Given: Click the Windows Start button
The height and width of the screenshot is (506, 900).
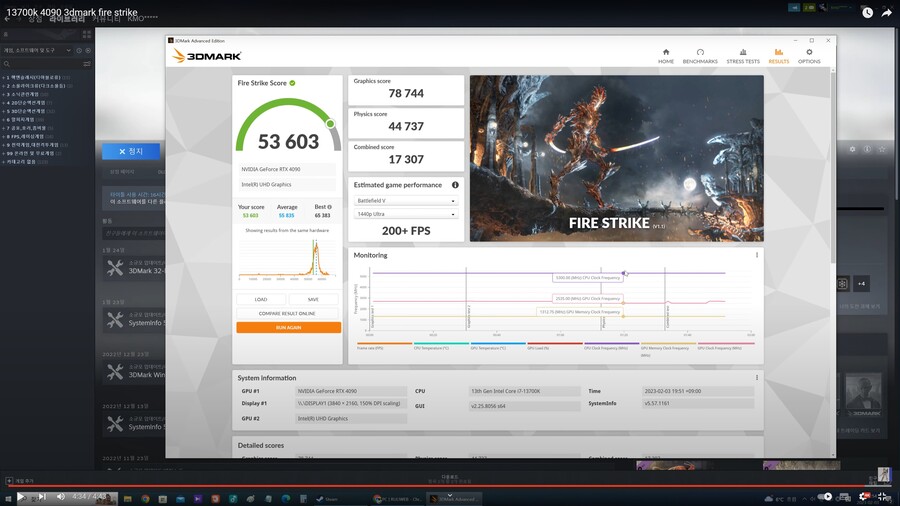Looking at the screenshot, I should tap(7, 499).
